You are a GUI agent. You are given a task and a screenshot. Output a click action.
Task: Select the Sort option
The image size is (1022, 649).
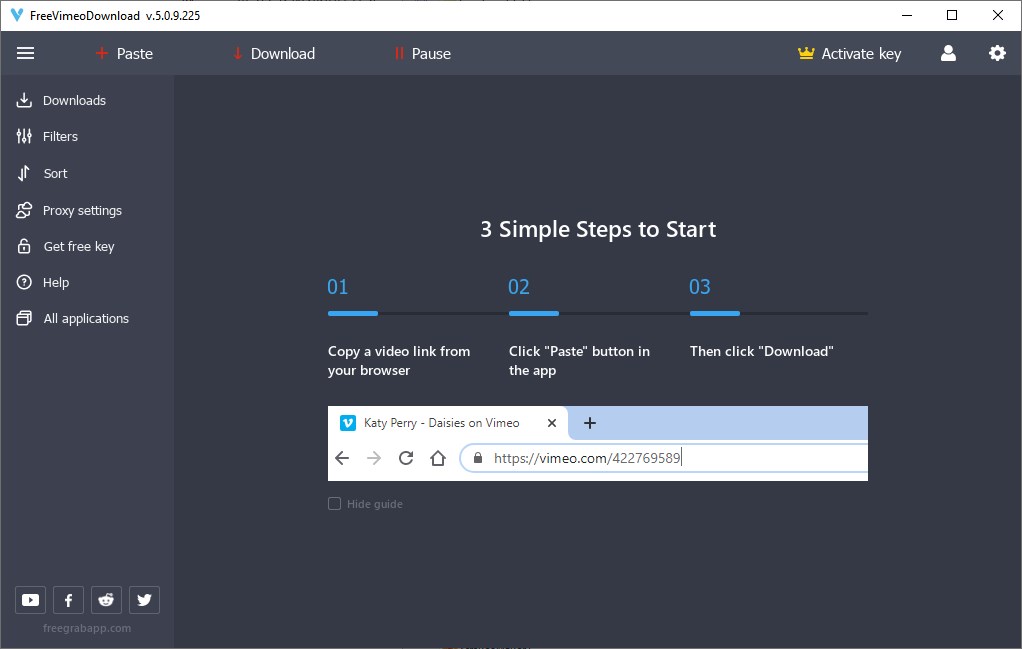coord(55,173)
